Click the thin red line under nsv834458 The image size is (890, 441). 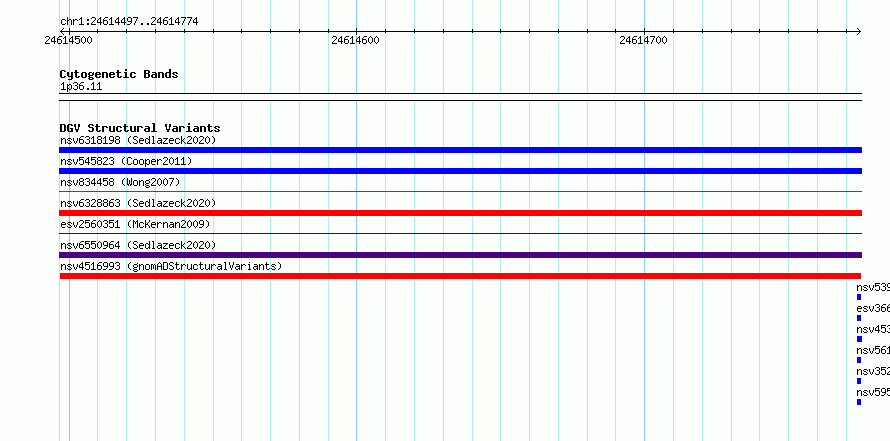point(460,191)
